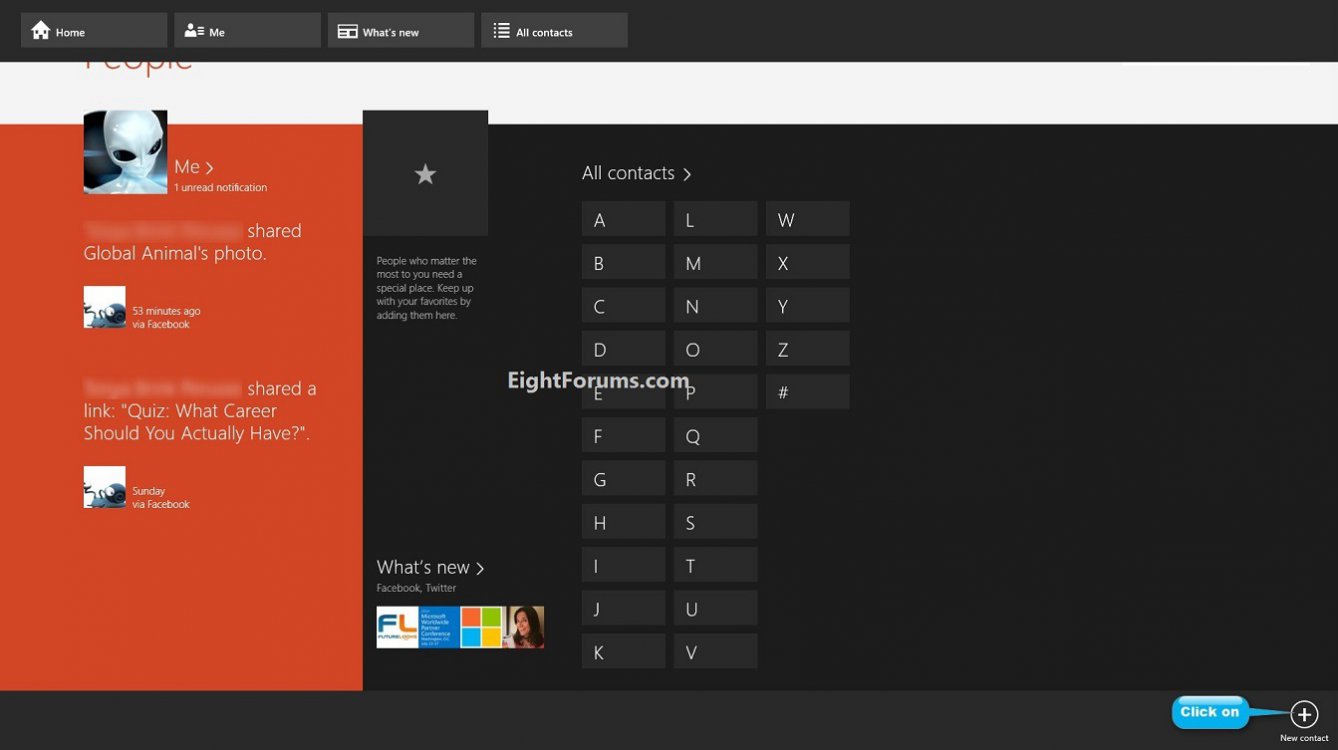Open the Me tab in top bar

[x=247, y=30]
